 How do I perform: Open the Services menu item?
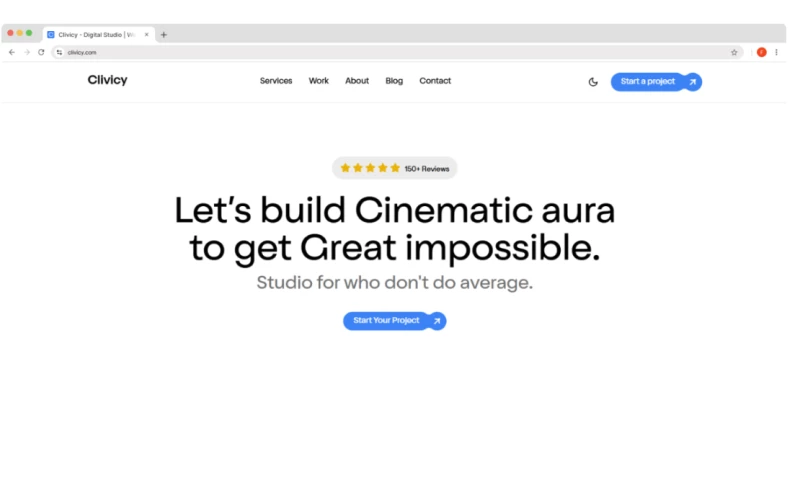click(x=276, y=81)
